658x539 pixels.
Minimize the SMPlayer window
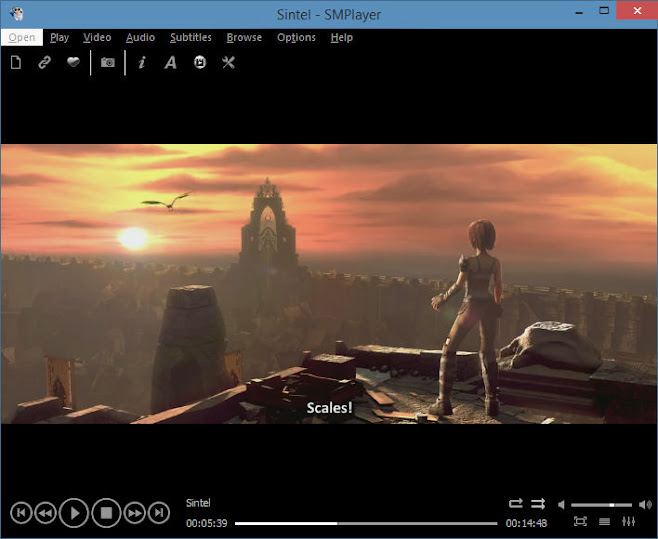[579, 11]
